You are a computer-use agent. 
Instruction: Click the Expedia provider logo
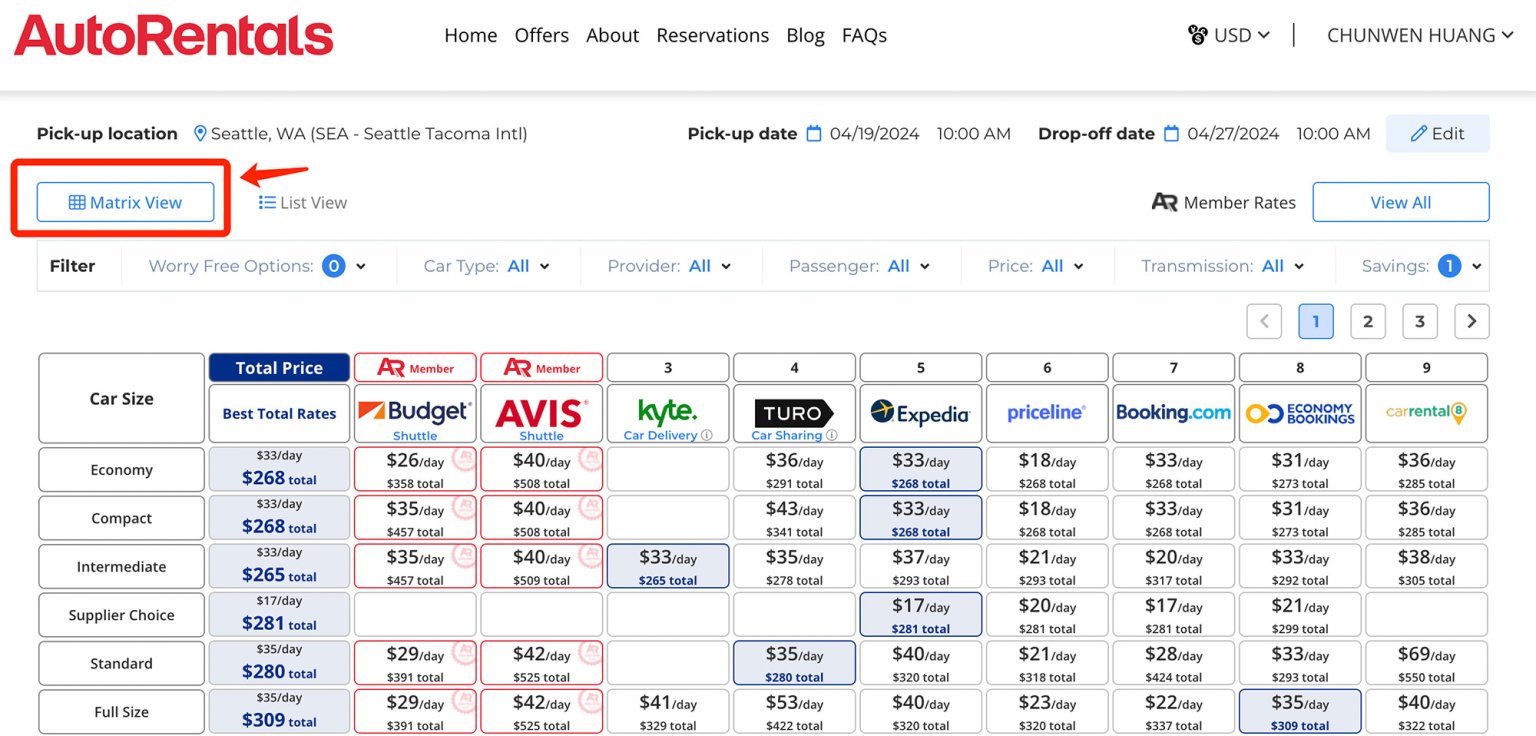point(920,413)
